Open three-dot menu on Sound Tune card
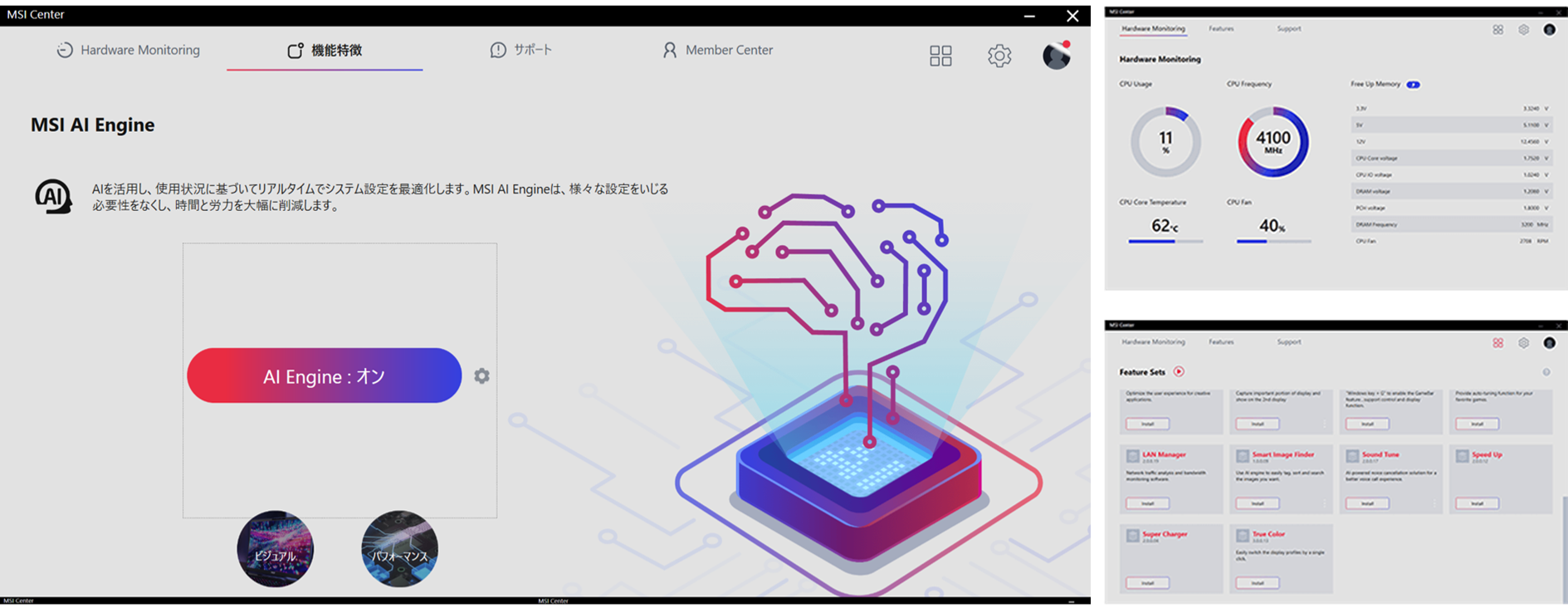 [1434, 503]
